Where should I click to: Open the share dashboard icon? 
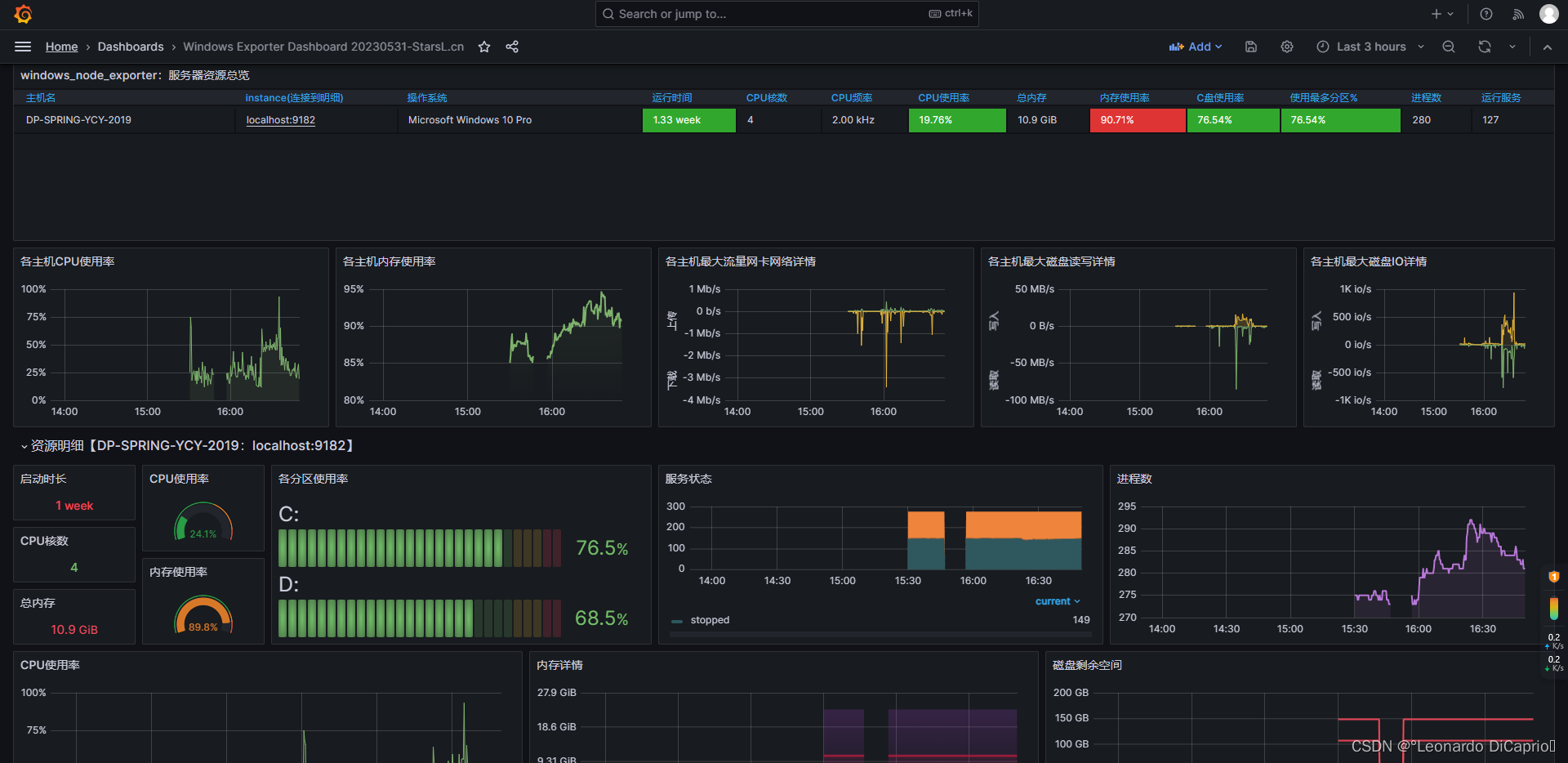click(x=512, y=47)
